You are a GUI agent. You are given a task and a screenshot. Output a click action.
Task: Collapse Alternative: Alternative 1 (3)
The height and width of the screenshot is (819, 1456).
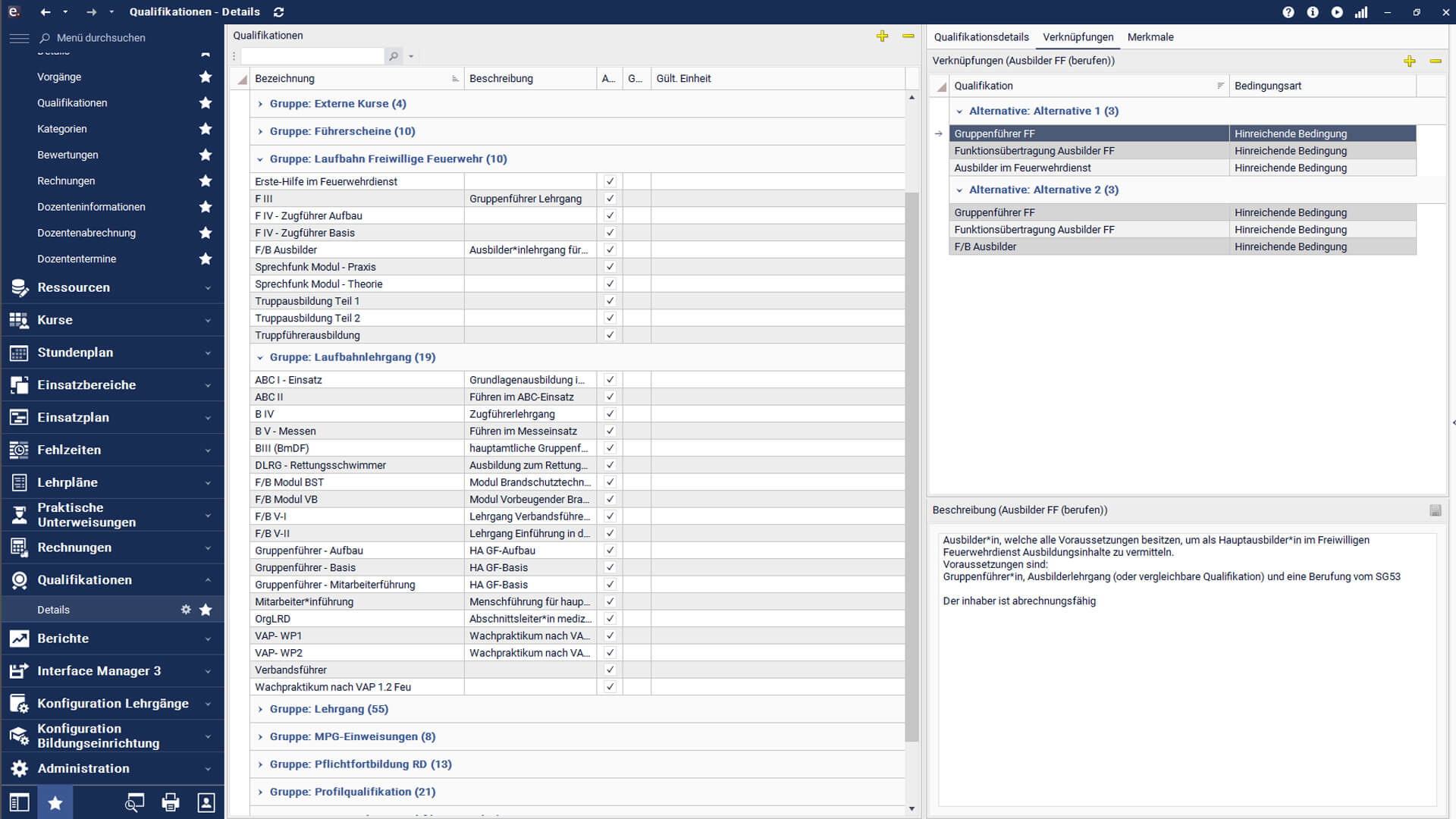coord(959,111)
